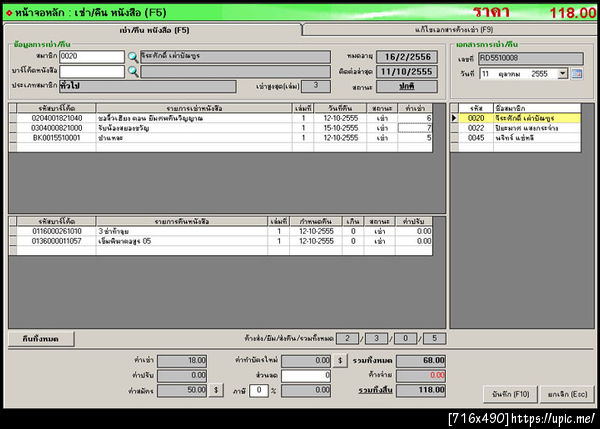Click the subtotal field showing 68.00
600x429 pixels.
click(x=421, y=360)
